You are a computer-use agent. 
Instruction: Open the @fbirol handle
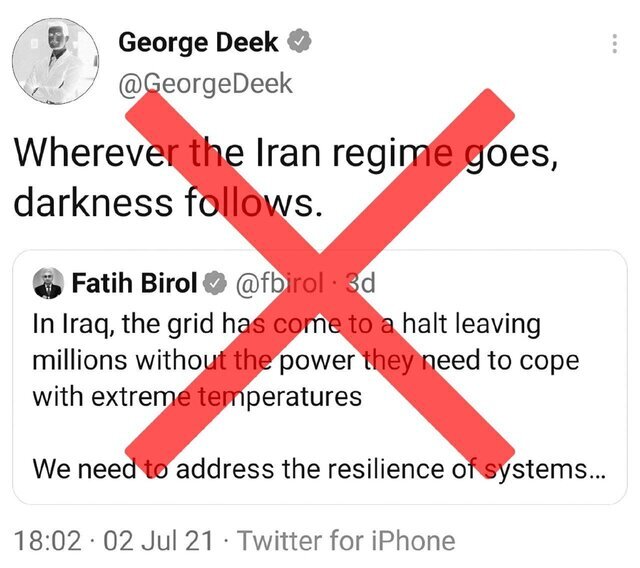[274, 284]
